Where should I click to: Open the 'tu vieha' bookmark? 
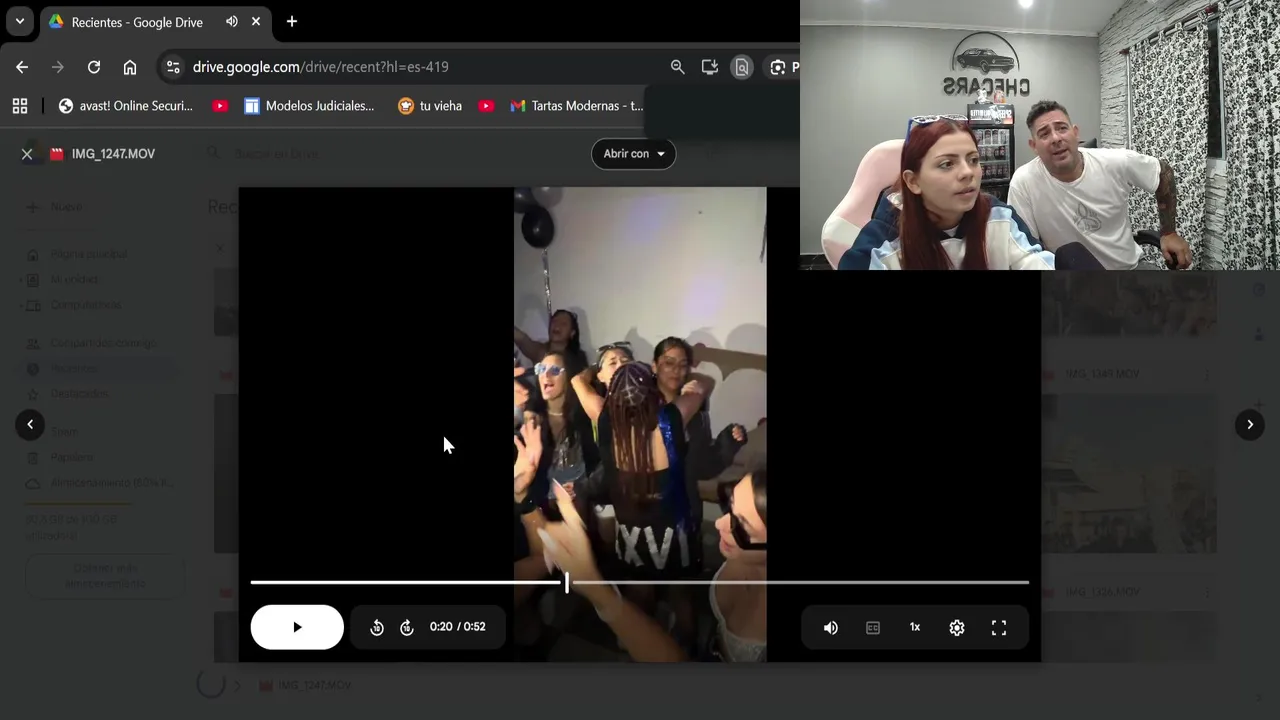(430, 106)
